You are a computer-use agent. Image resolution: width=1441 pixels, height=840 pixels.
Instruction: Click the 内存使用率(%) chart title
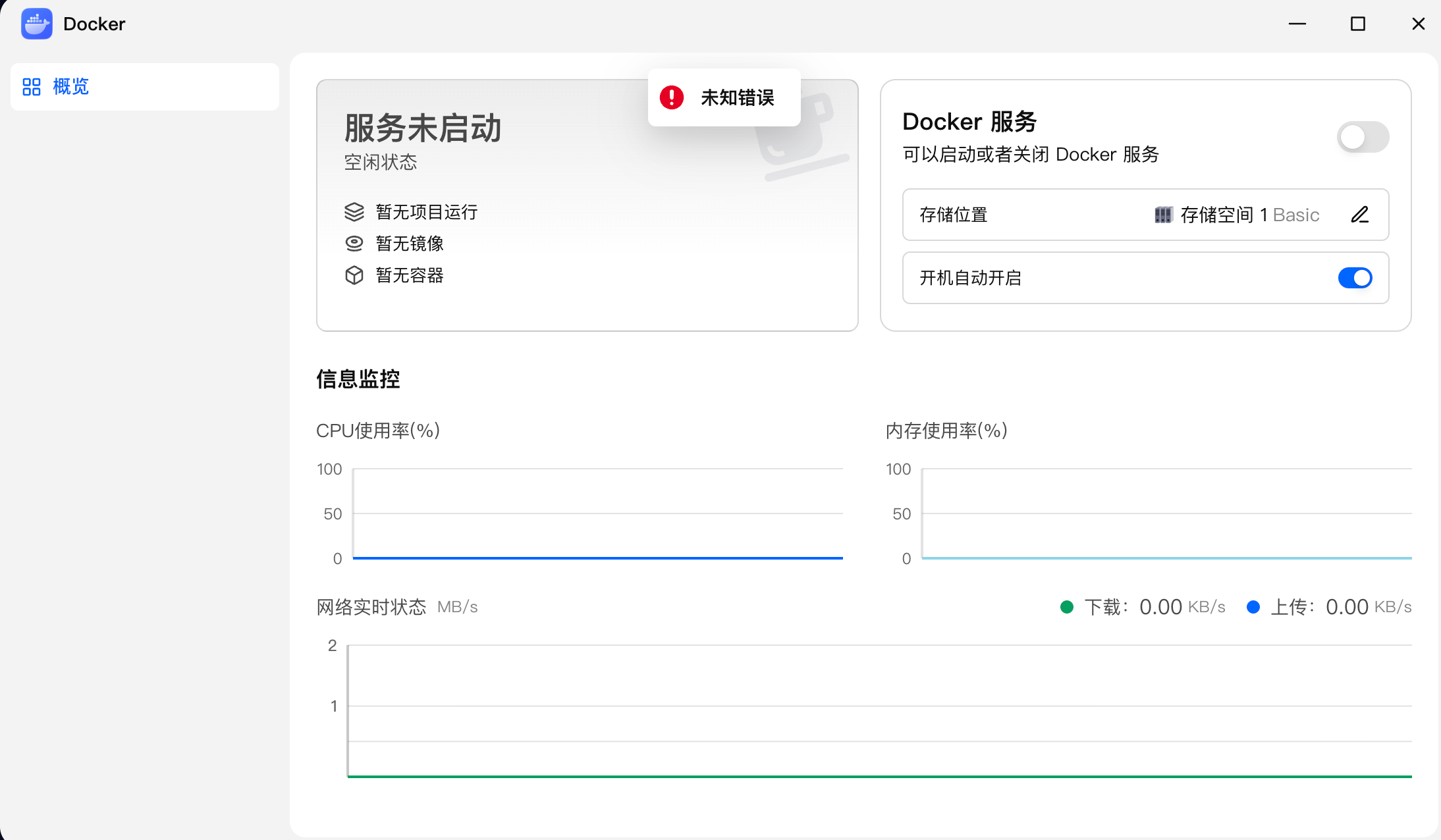pos(946,431)
